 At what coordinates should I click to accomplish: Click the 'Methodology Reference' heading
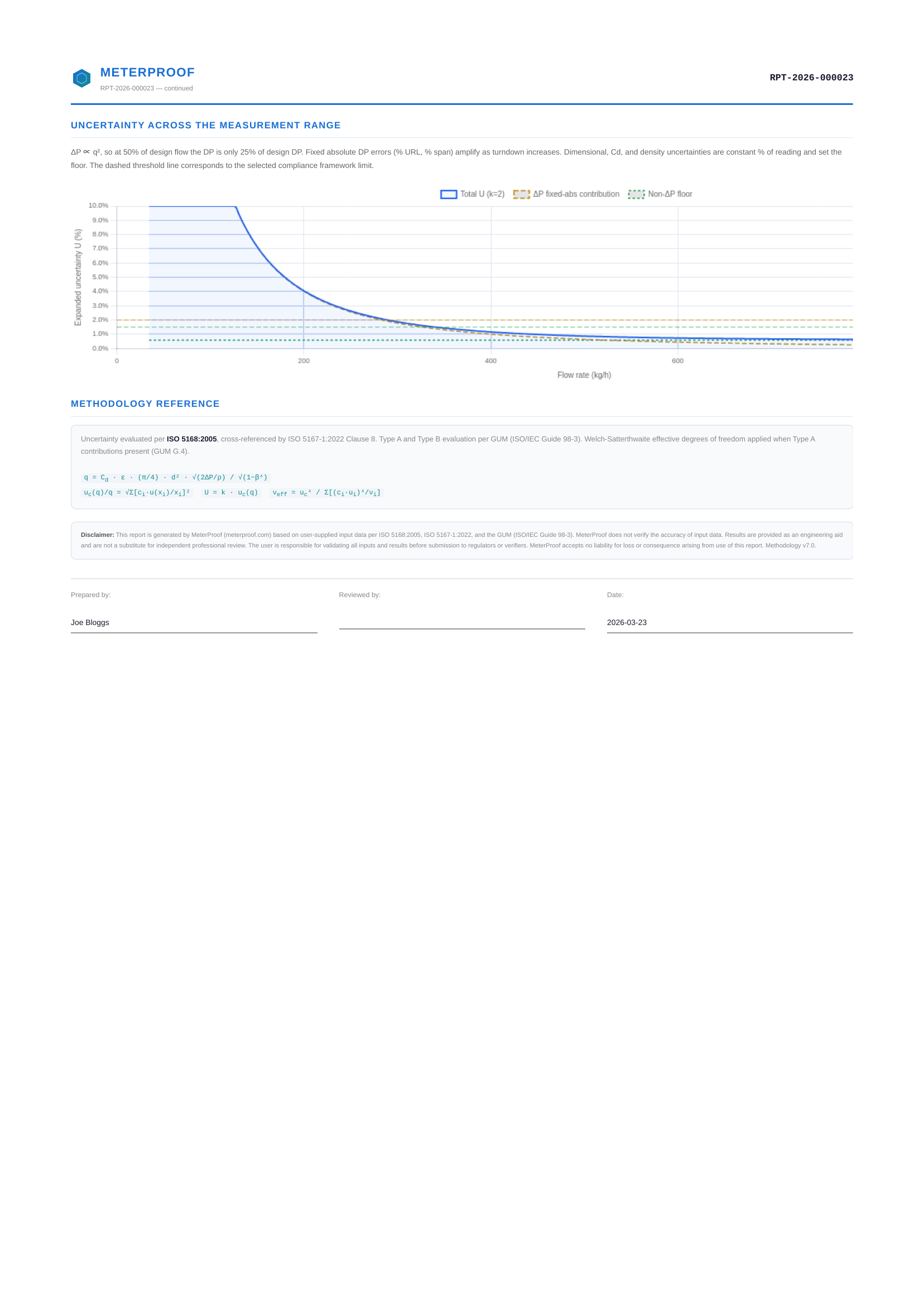(x=145, y=403)
